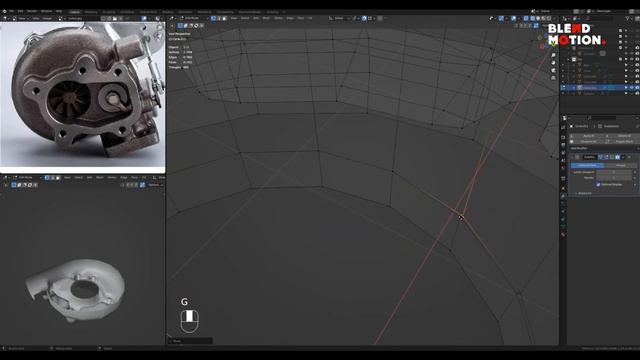Open Edit Mode dropdown in lower-left viewport
Screen dimensions: 640x360
coord(27,178)
